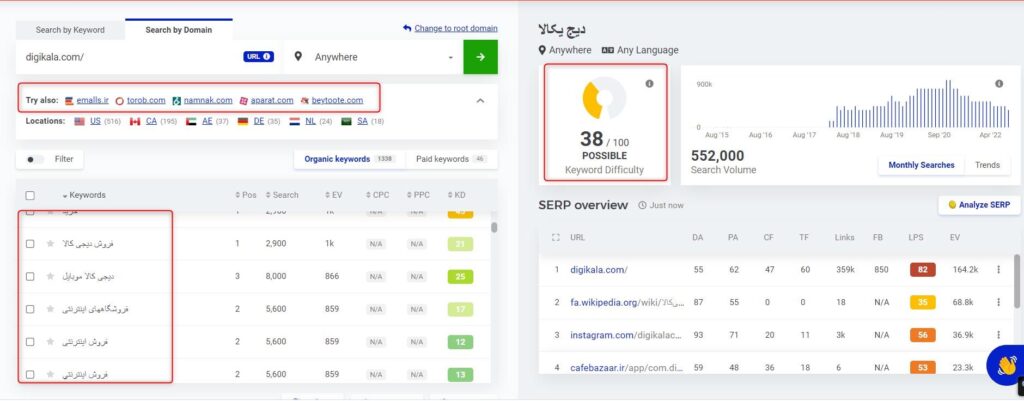Click the digikala.com/ domain input field

pos(130,57)
